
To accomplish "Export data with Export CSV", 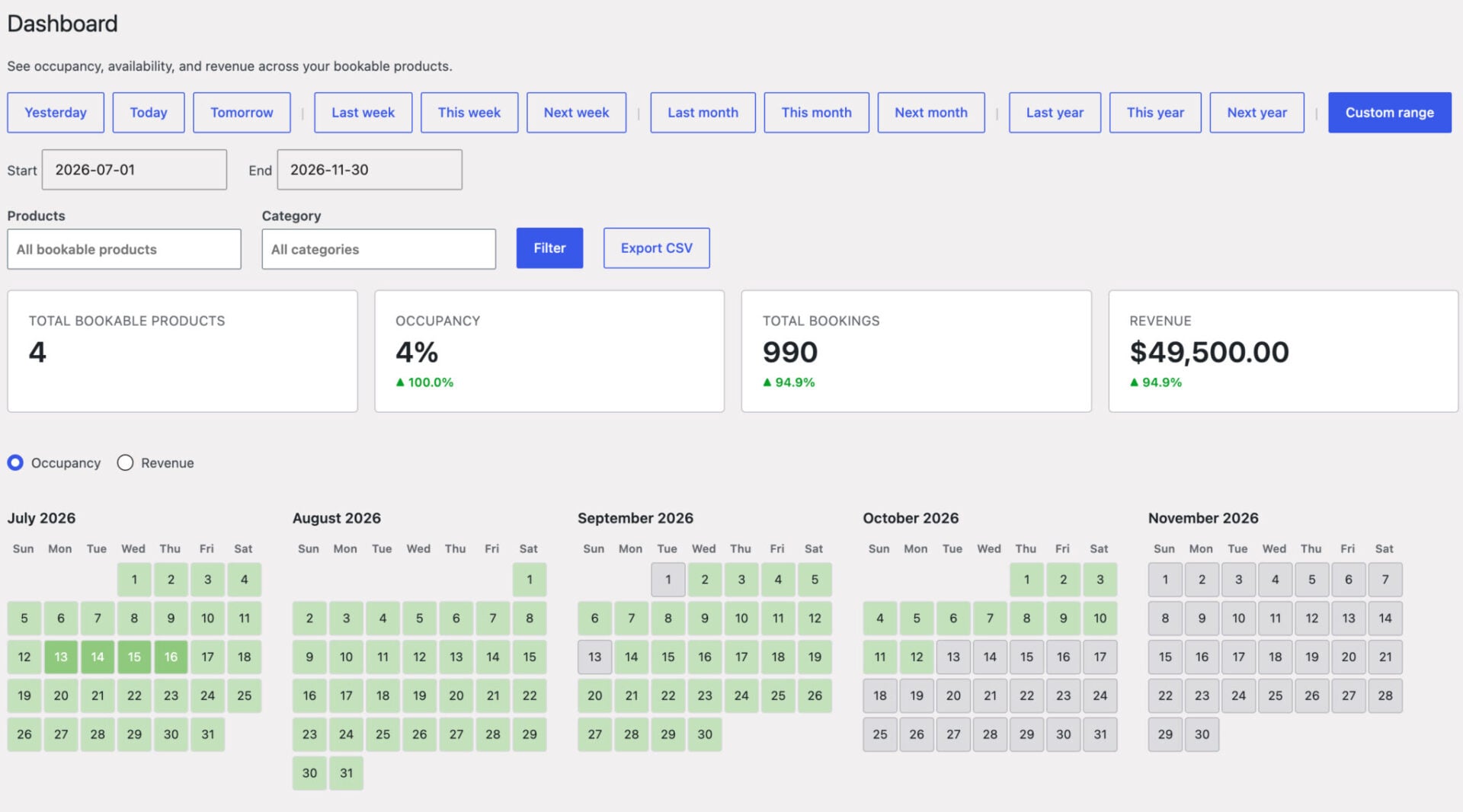I will (x=656, y=248).
